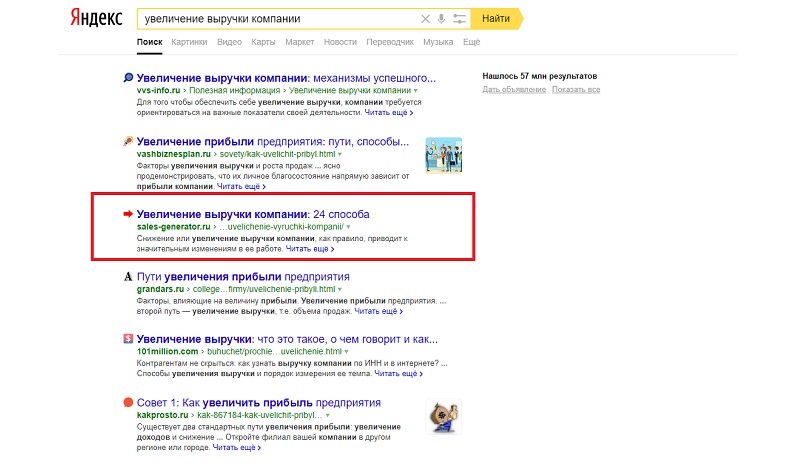Expand dropdown arrow next to 101million.com URL
Viewport: 794px width, 467px height.
(346, 352)
